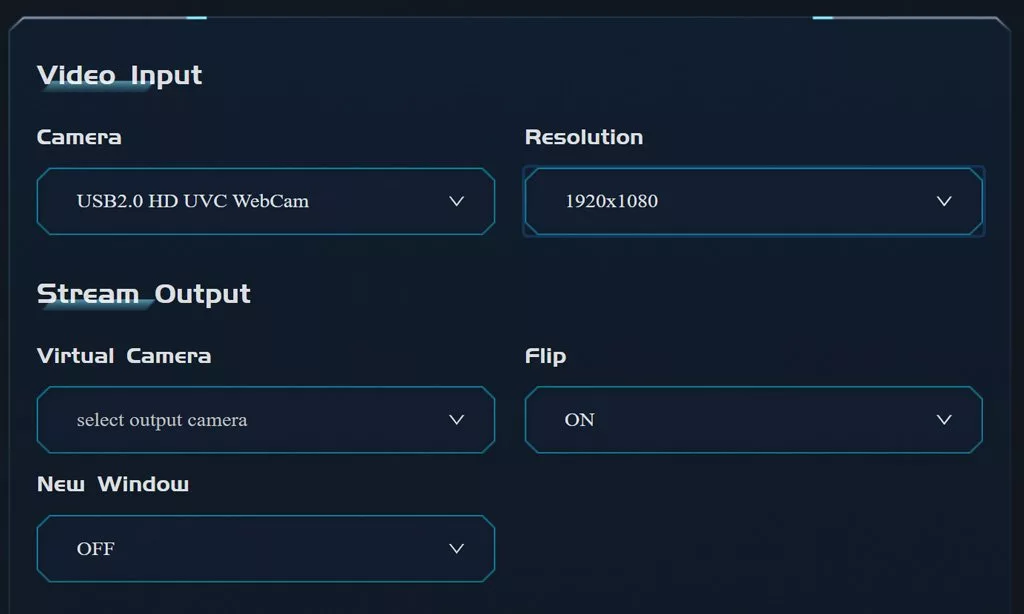Click the Stream Output section heading
1024x614 pixels.
coord(144,294)
